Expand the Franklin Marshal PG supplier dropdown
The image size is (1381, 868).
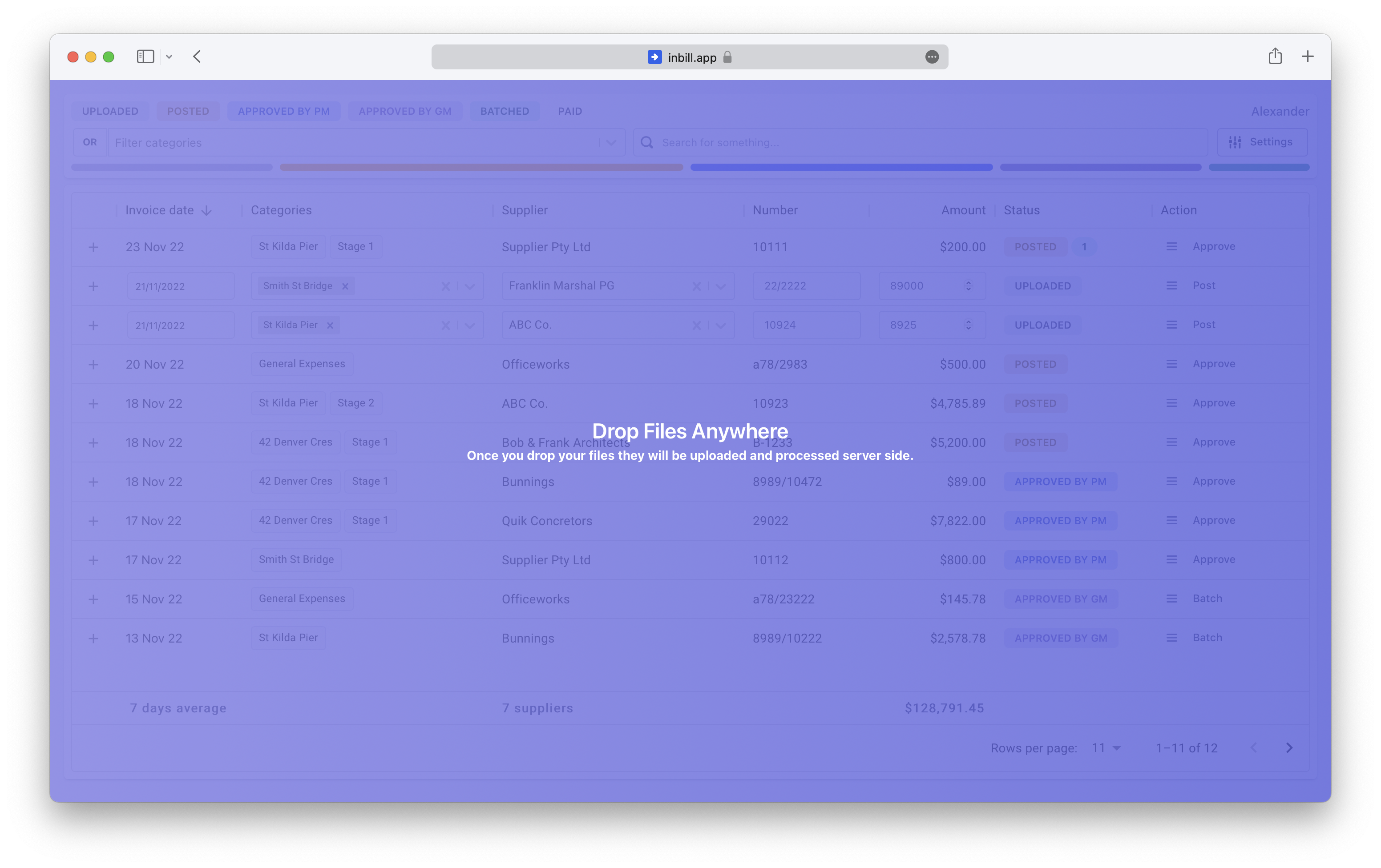click(721, 286)
